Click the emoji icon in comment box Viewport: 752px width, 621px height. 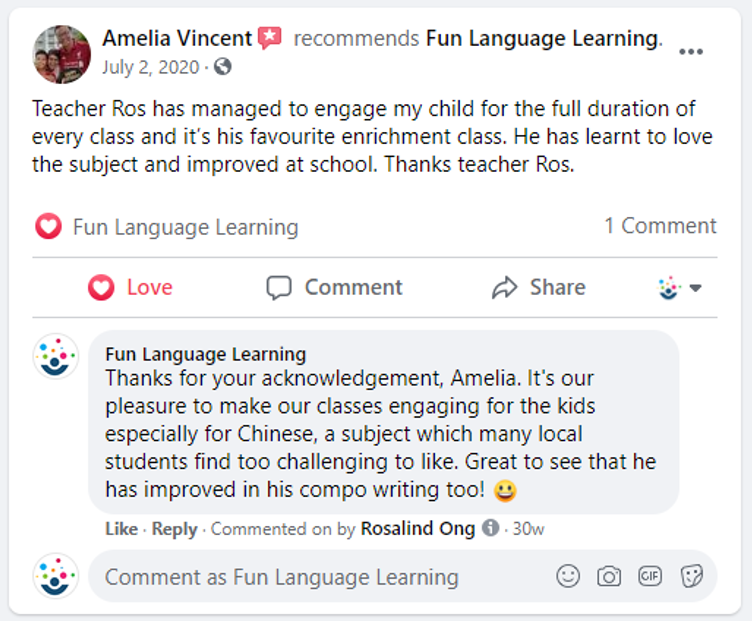567,576
